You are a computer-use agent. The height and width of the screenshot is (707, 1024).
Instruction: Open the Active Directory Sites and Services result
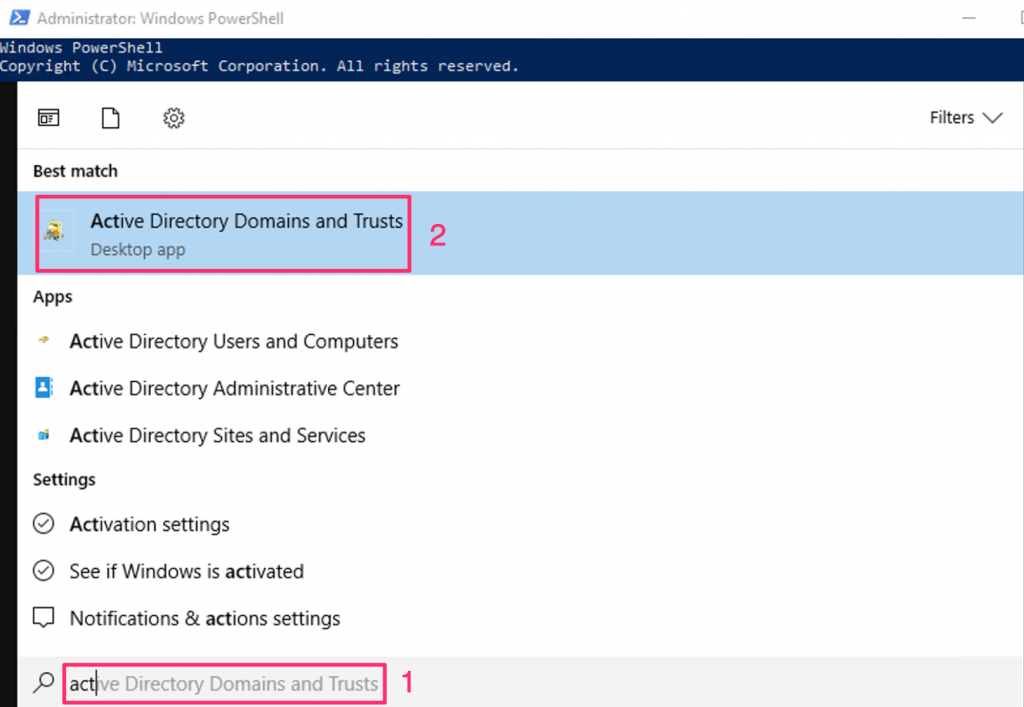click(x=217, y=435)
